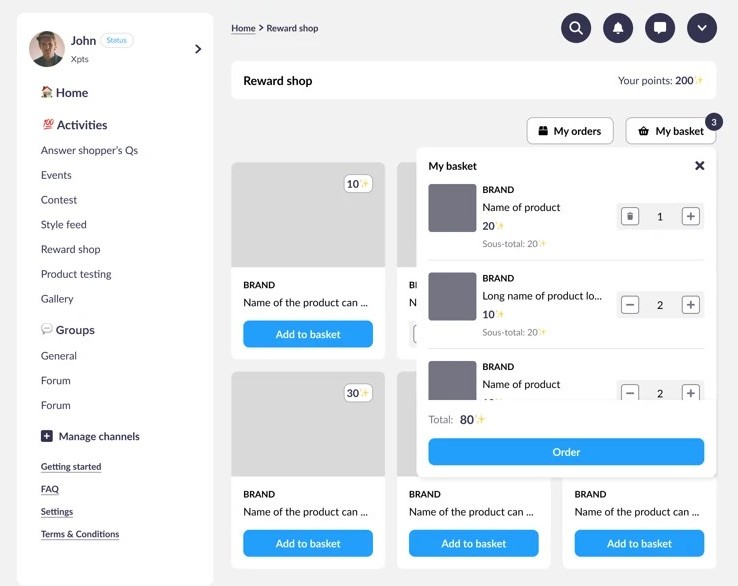This screenshot has height=586, width=738.
Task: Go to Reward shop in the sidebar
Action: [70, 250]
